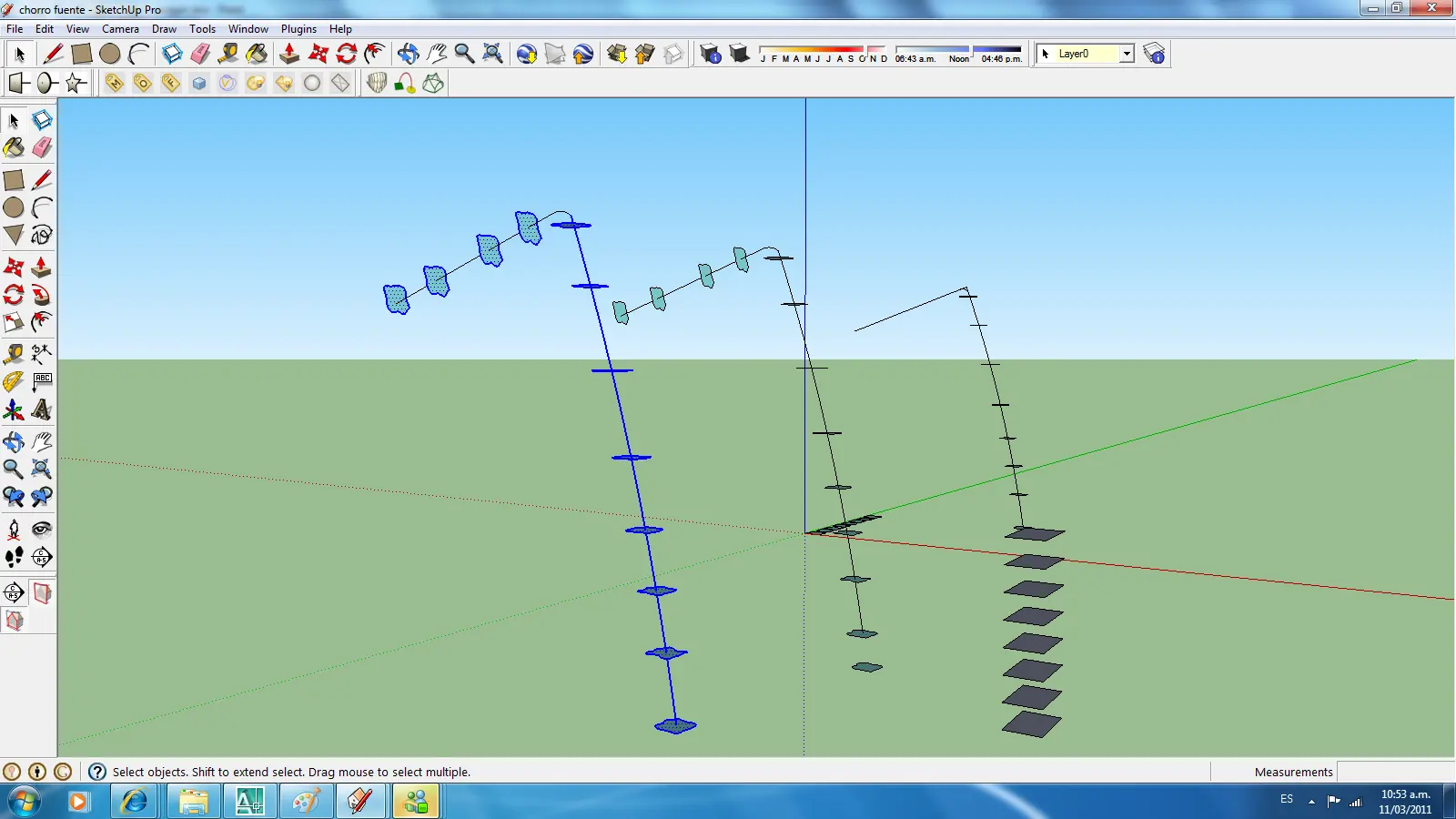Open the Window menu
The height and width of the screenshot is (819, 1456).
pyautogui.click(x=248, y=28)
